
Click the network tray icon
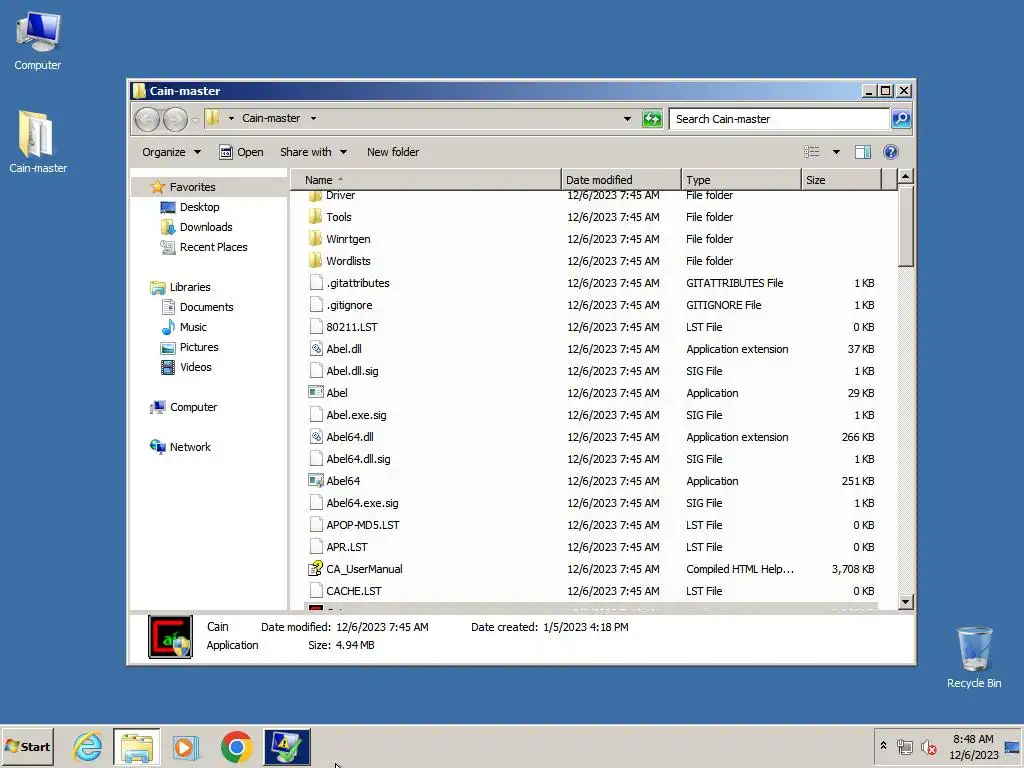coord(904,746)
